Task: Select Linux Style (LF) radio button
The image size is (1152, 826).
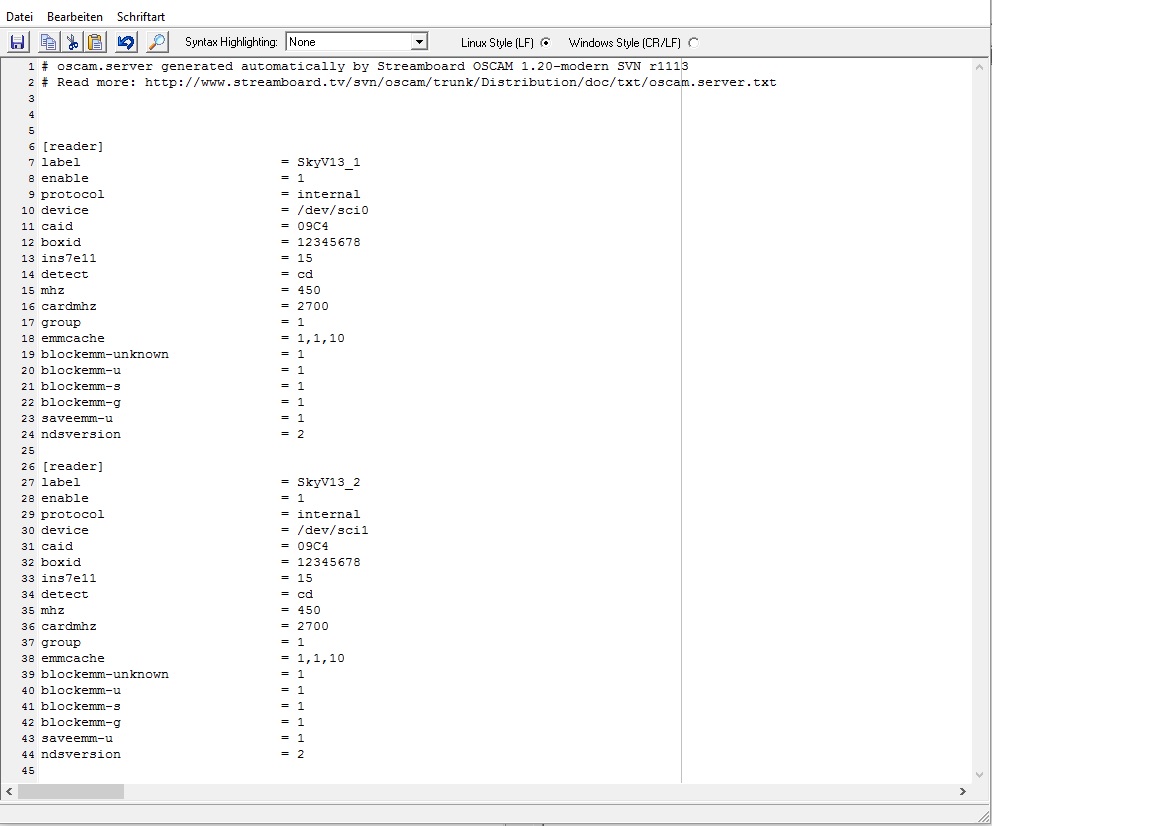Action: pyautogui.click(x=545, y=43)
